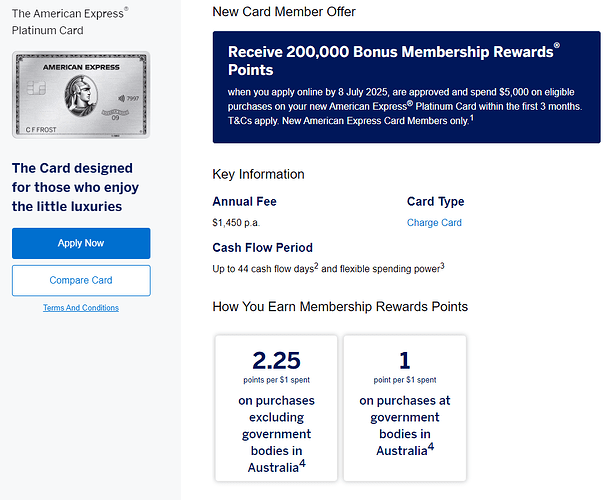Image resolution: width=615 pixels, height=500 pixels.
Task: Click "The American Express Platinum Card" title
Action: (x=70, y=22)
